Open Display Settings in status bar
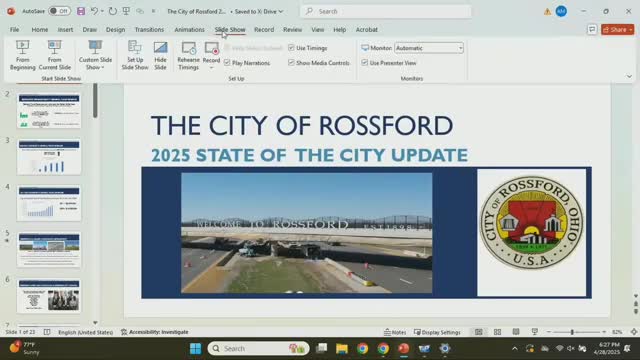 [x=437, y=332]
